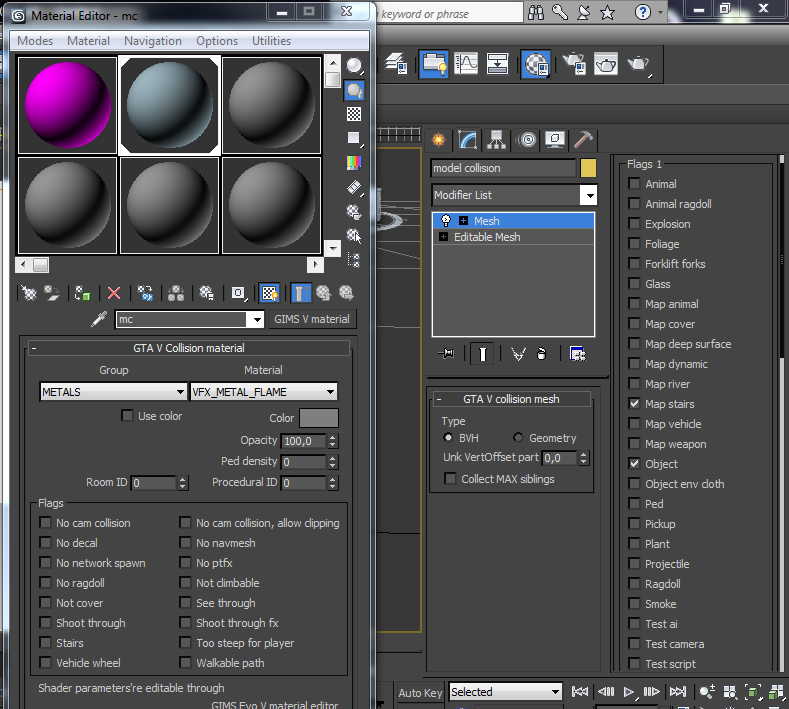Click Select by Material icon
The image size is (789, 709).
coord(354,235)
